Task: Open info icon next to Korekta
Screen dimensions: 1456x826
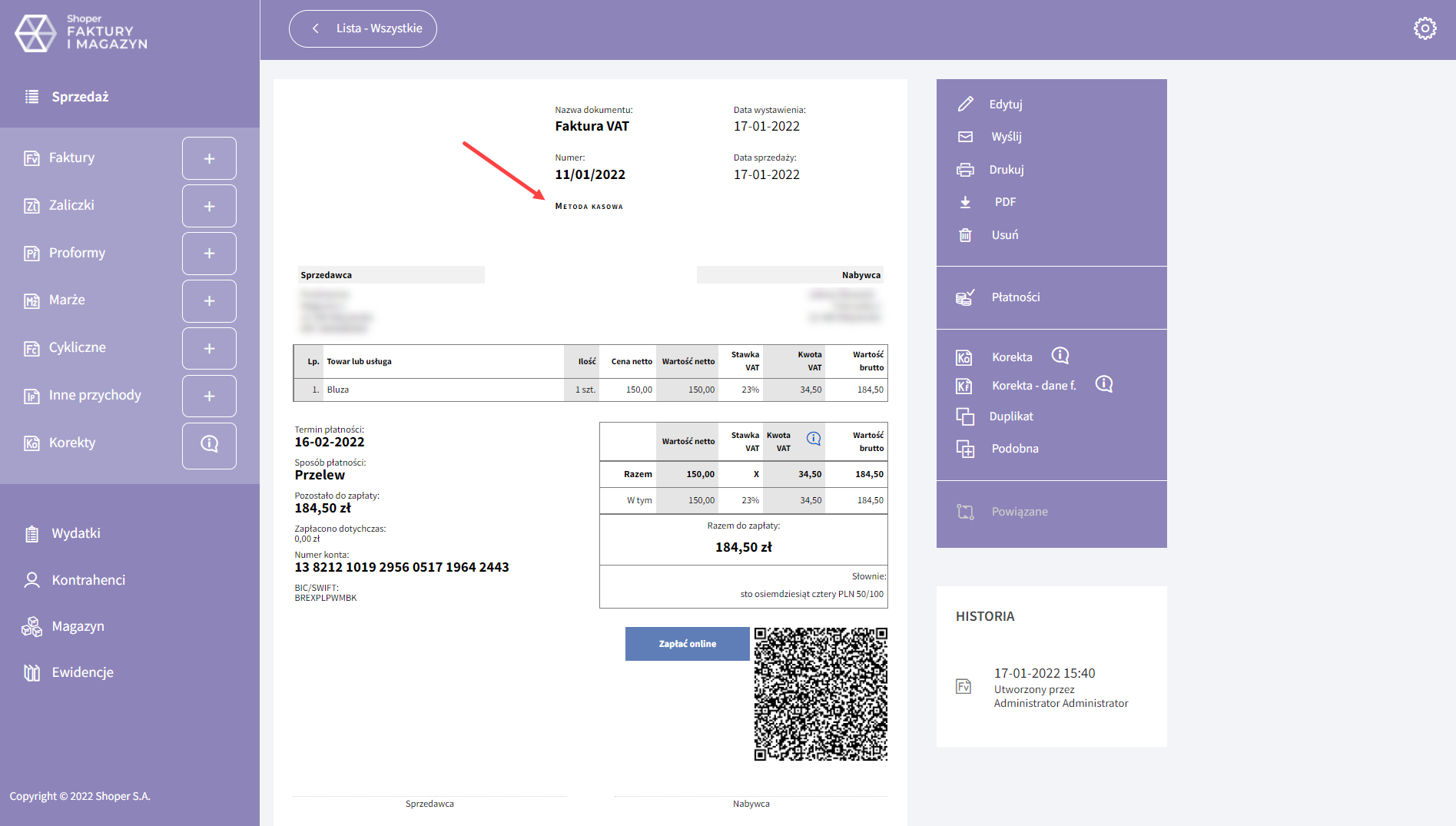Action: (x=1060, y=356)
